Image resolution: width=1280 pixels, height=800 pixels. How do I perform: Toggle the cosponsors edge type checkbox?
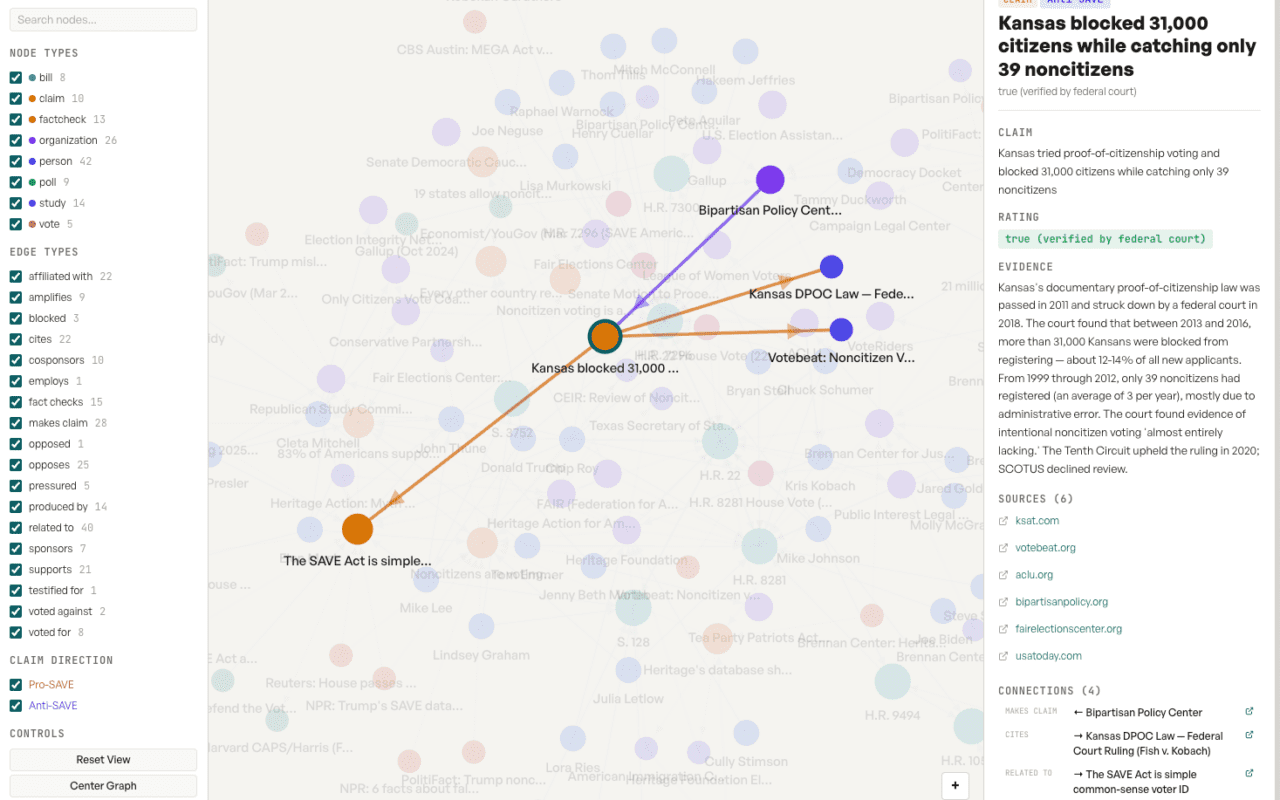(16, 360)
